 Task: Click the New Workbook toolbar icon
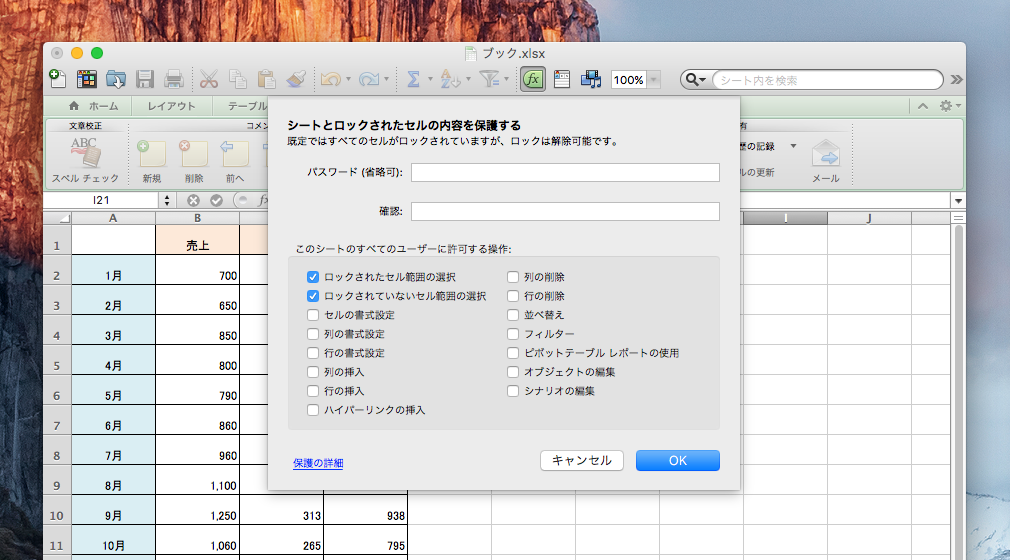(x=58, y=79)
